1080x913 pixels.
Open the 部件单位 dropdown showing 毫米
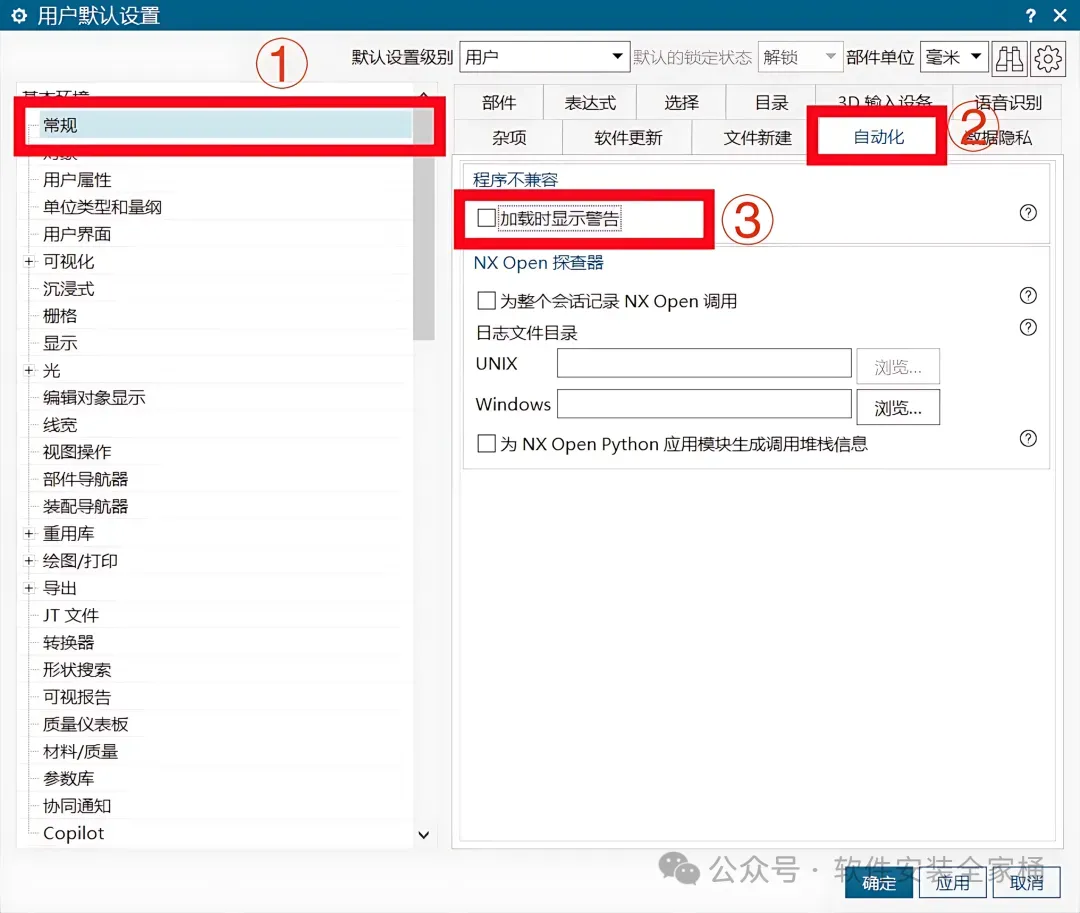954,57
